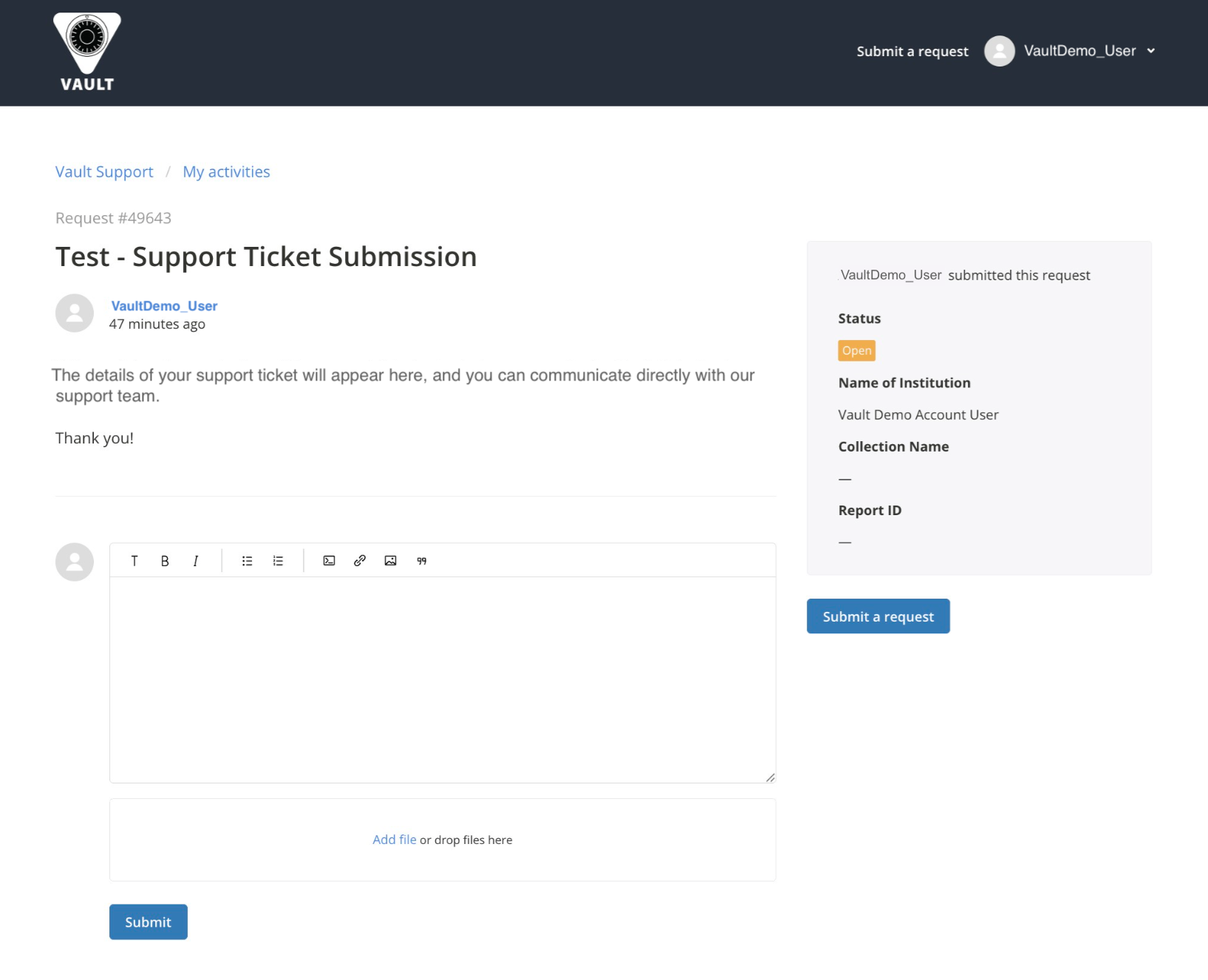Viewport: 1208px width, 980px height.
Task: Click the Thank you! text in message
Action: pos(95,438)
